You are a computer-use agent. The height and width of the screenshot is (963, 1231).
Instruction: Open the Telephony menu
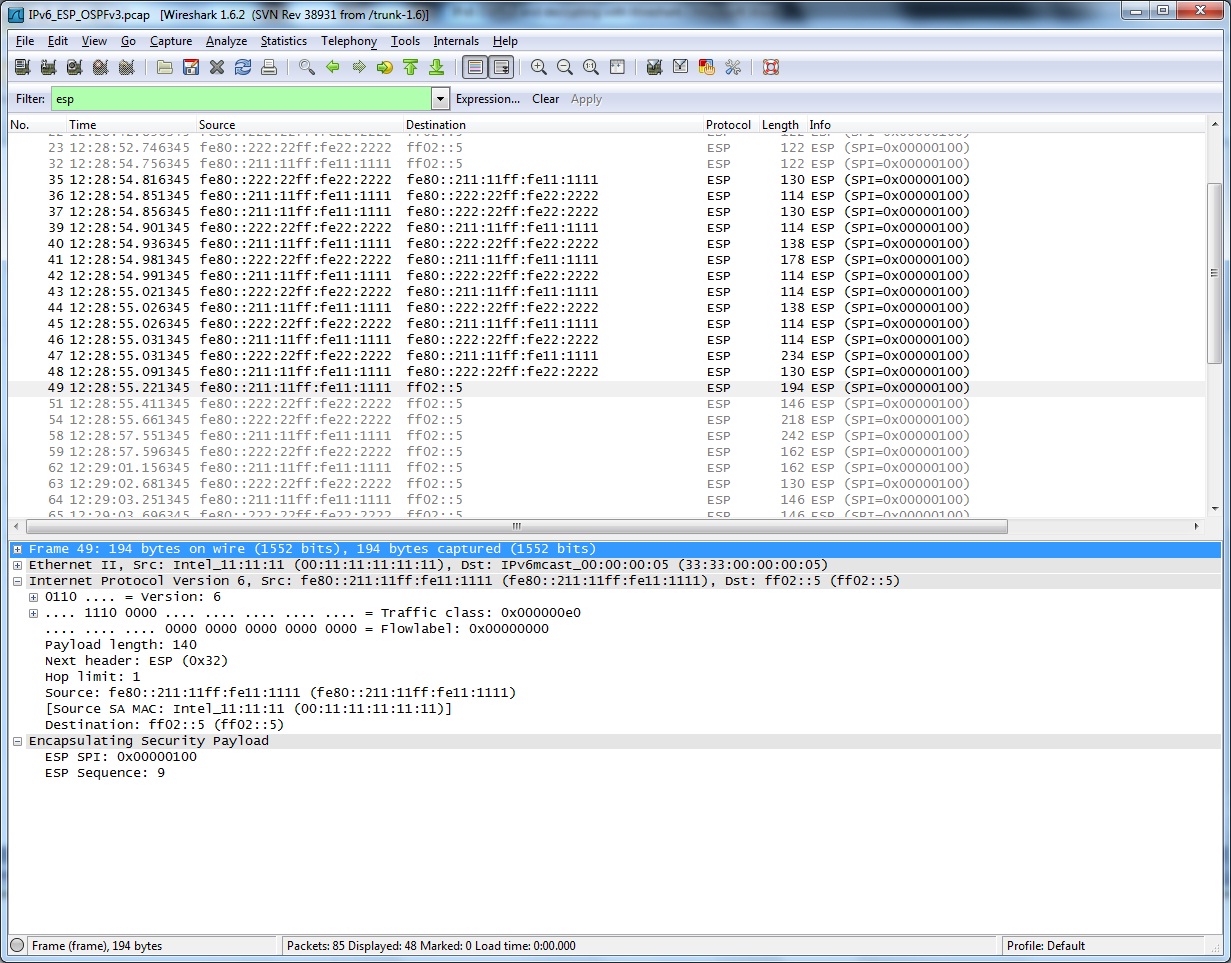(x=348, y=41)
